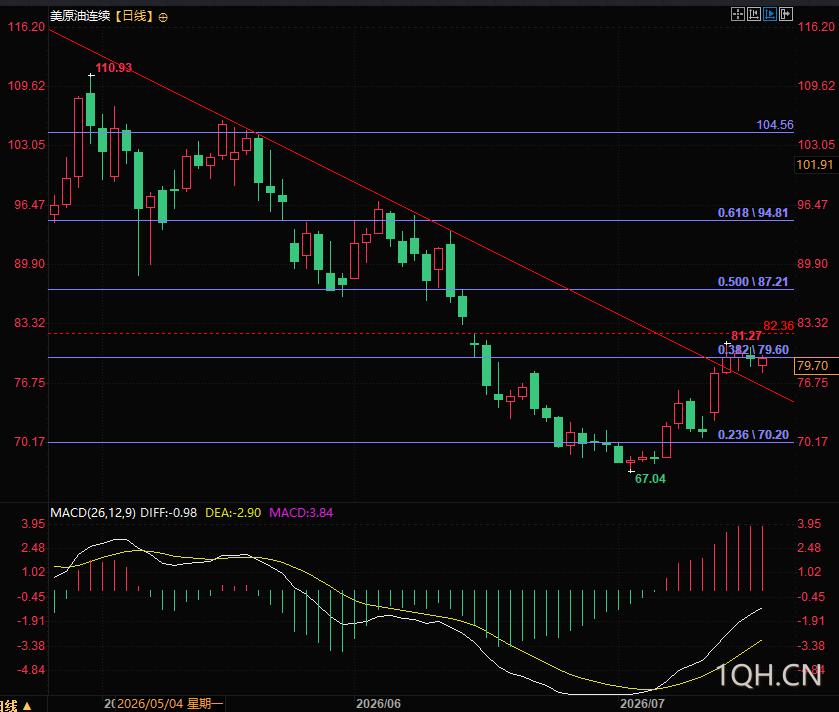This screenshot has height=712, width=839.
Task: Click the 2026/07 date axis marker
Action: [642, 703]
